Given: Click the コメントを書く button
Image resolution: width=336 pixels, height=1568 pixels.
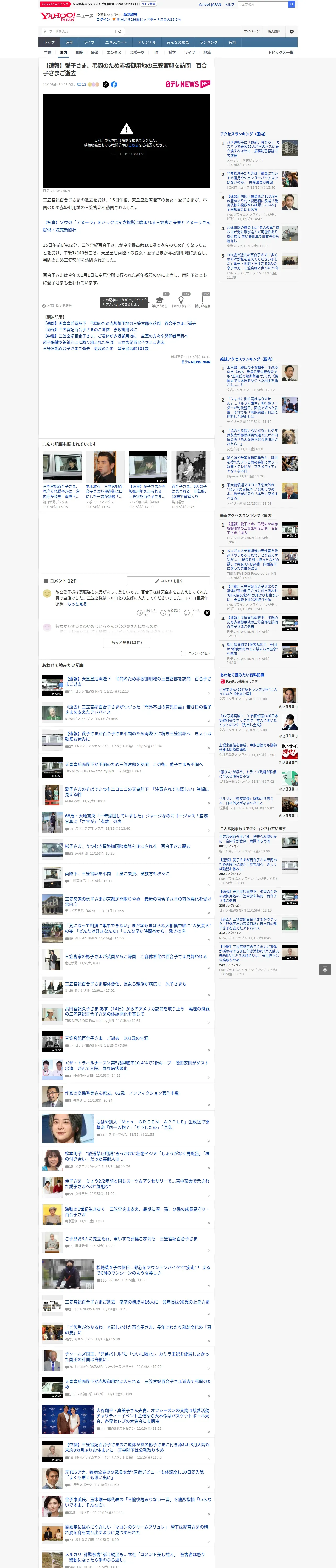Looking at the screenshot, I should [168, 581].
